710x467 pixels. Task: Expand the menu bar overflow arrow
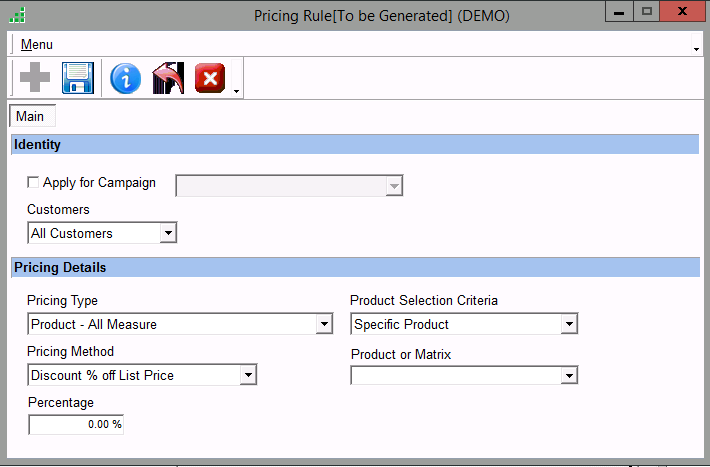coord(696,48)
